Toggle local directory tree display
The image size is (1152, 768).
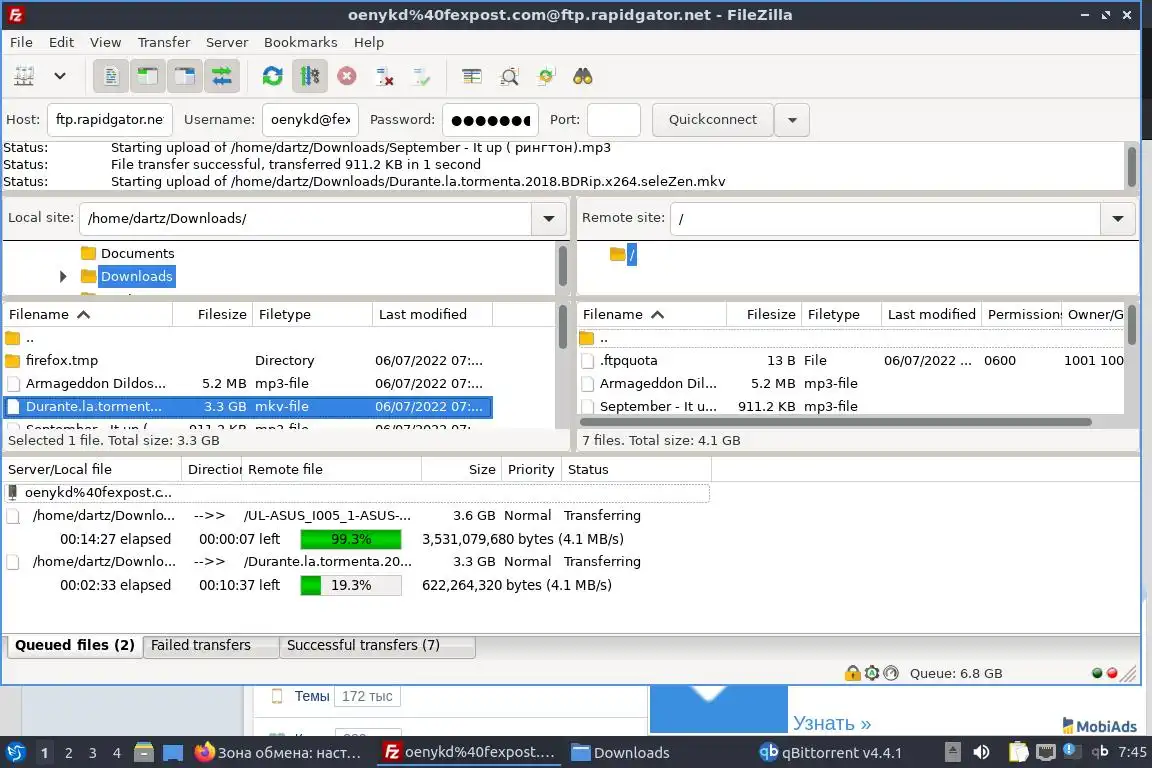[x=148, y=76]
